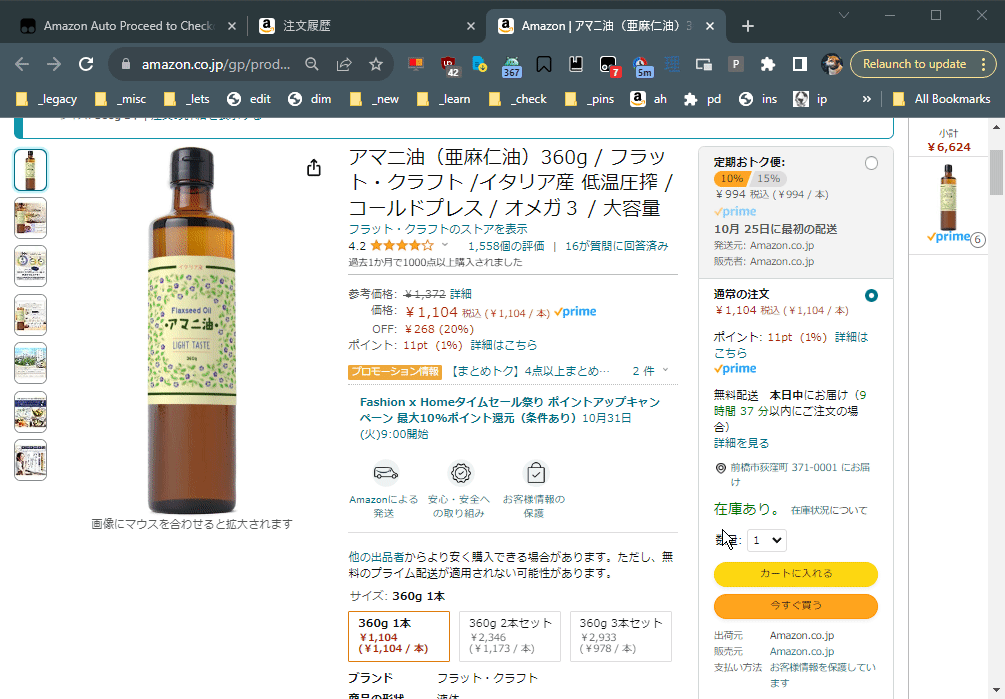
Task: Switch to the 注文履歴 tab
Action: (x=308, y=26)
